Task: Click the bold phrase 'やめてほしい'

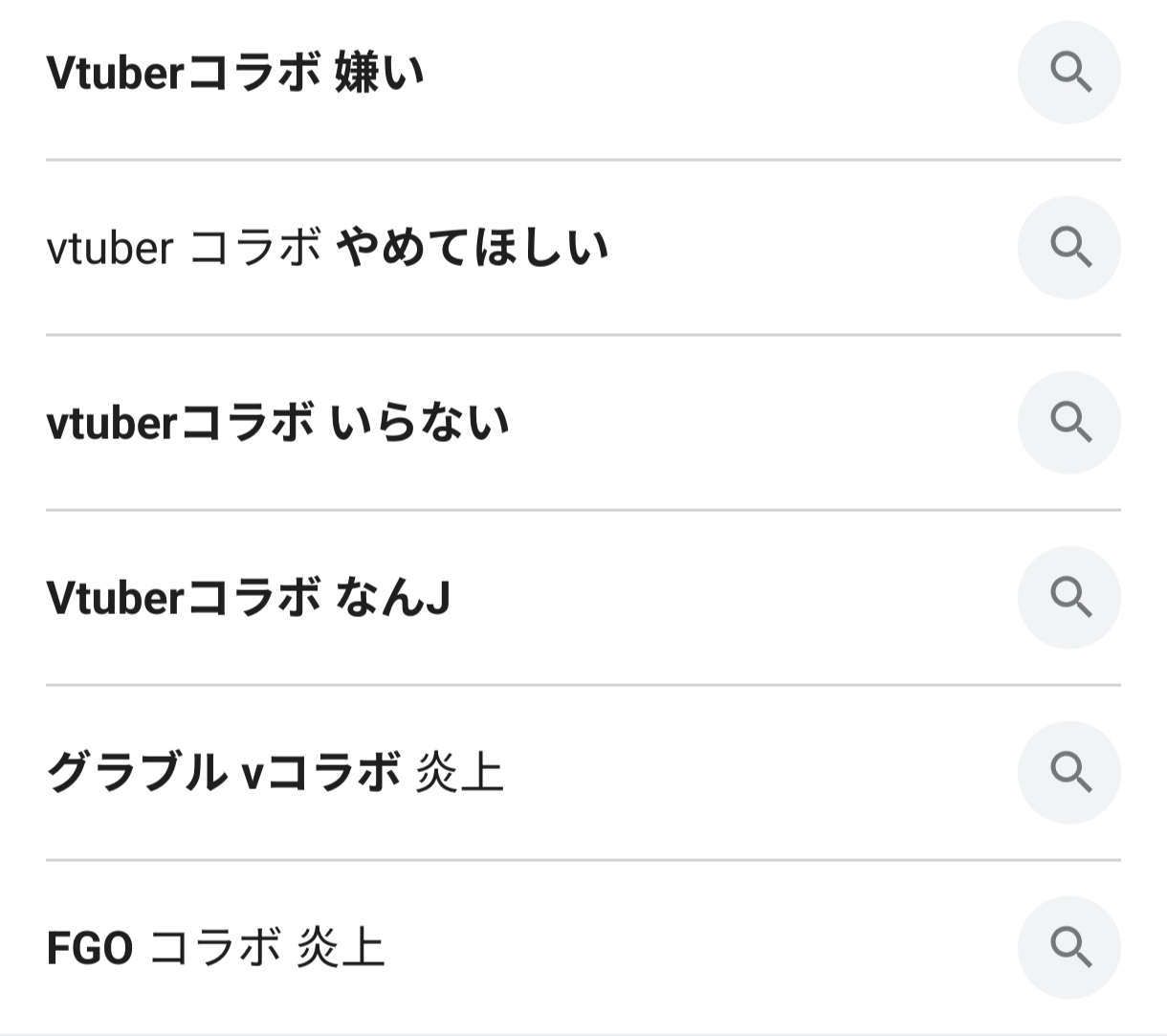Action: 473,249
